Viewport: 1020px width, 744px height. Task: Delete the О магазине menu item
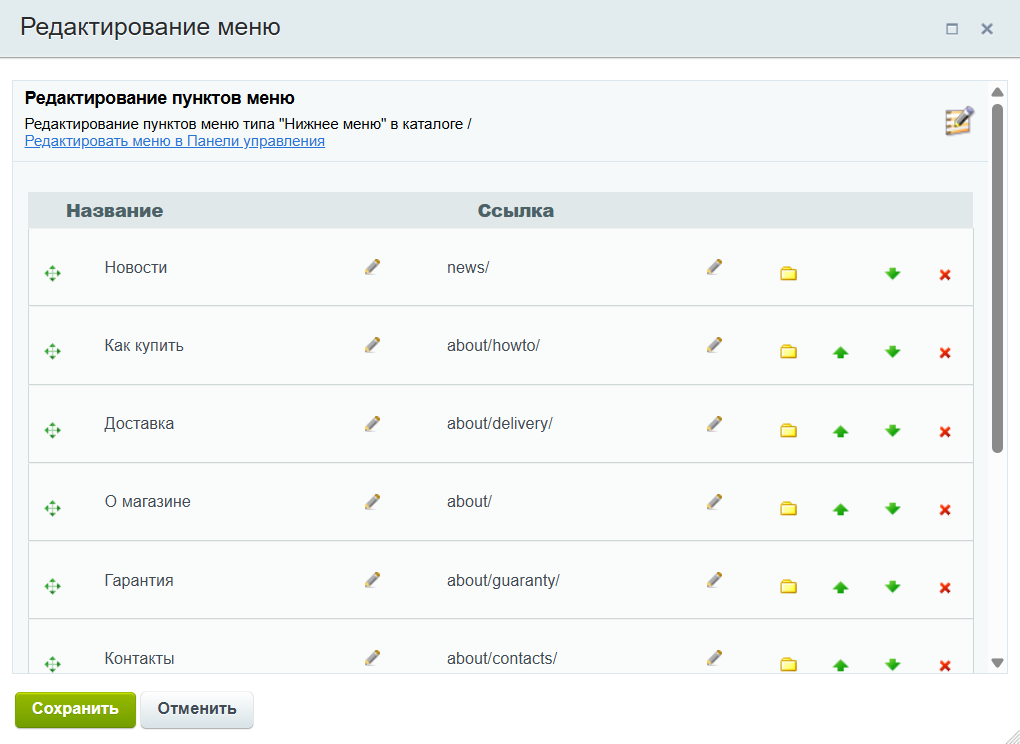click(945, 510)
